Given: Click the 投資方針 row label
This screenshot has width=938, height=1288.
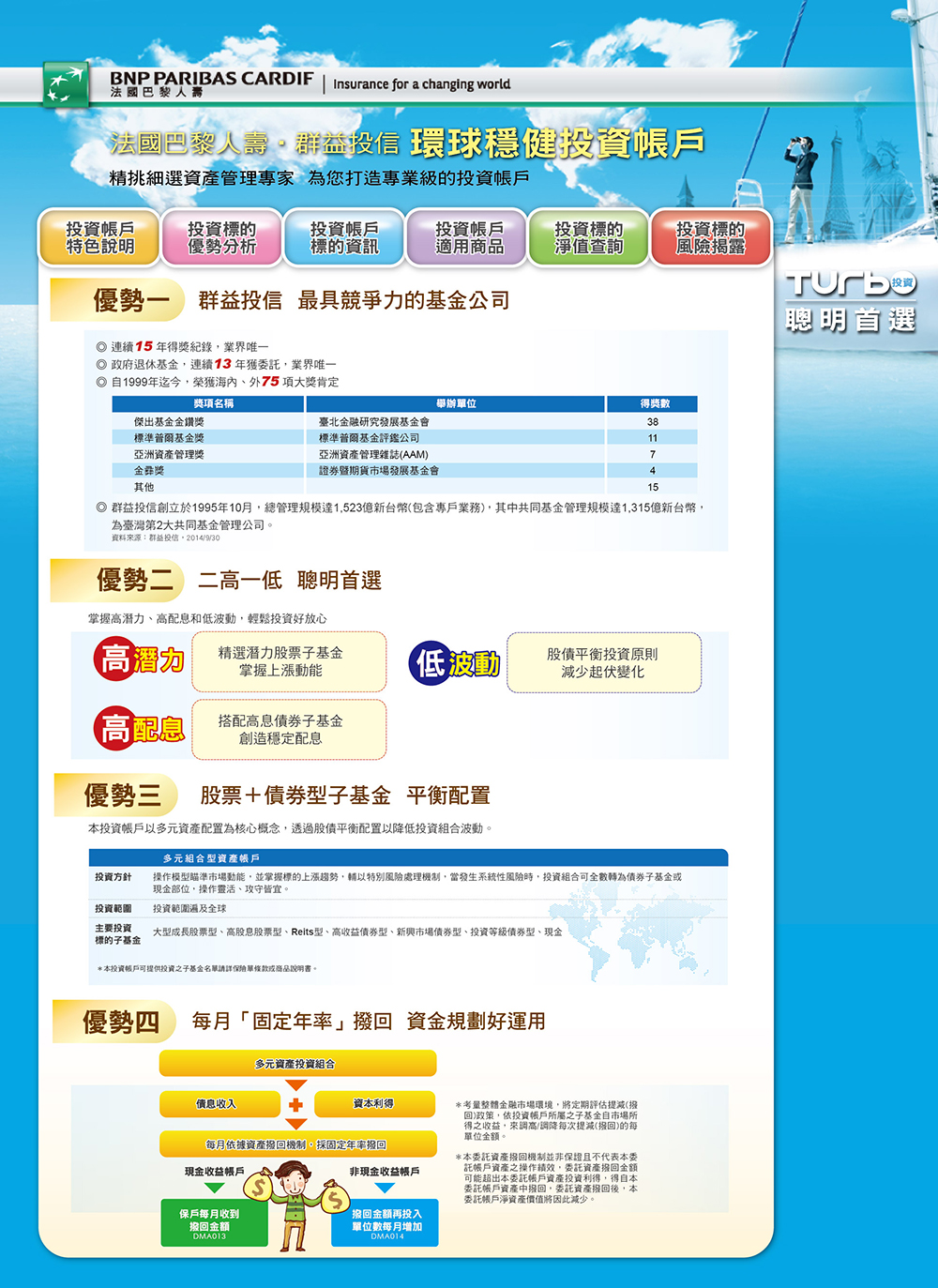Looking at the screenshot, I should tap(113, 877).
